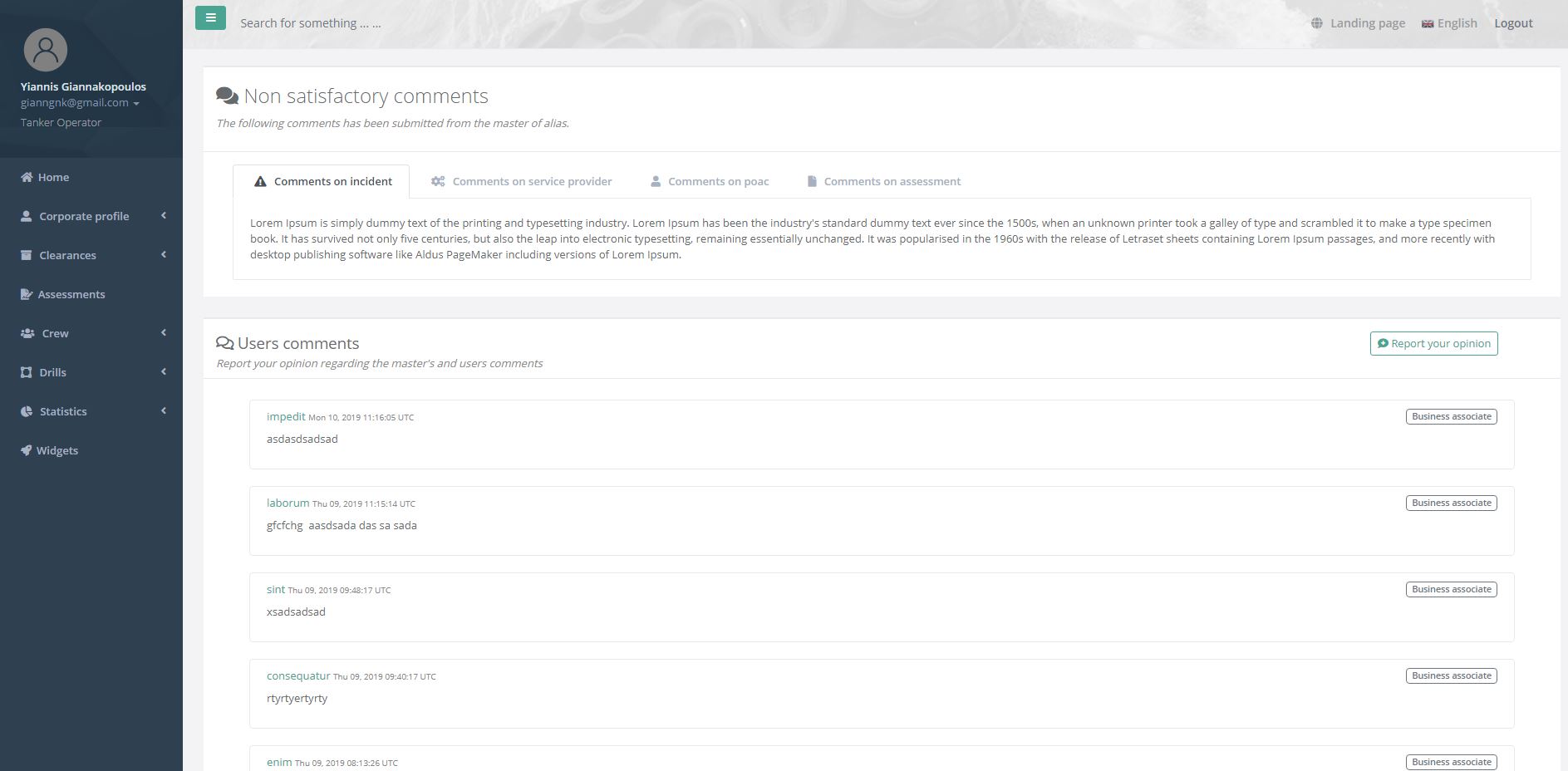Click the Crew group icon in sidebar

click(x=27, y=333)
